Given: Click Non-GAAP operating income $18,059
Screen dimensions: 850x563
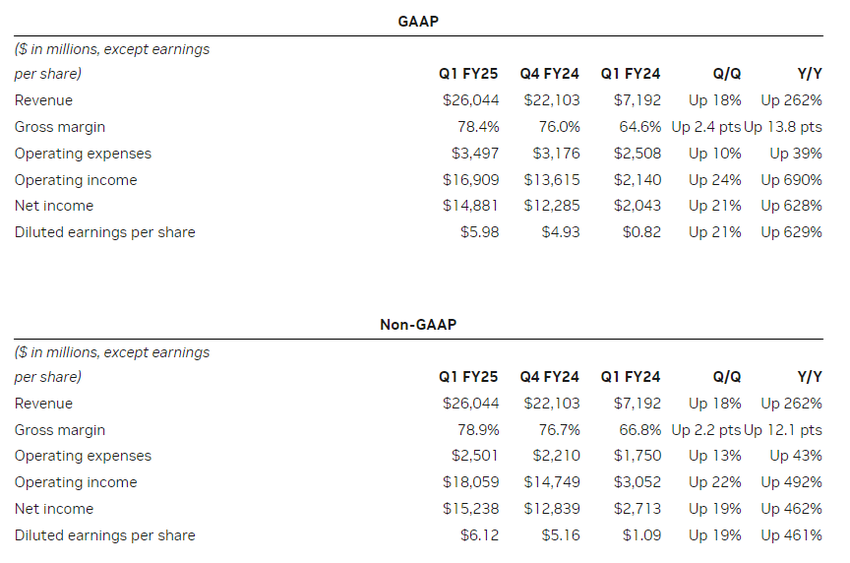Looking at the screenshot, I should coord(470,482).
